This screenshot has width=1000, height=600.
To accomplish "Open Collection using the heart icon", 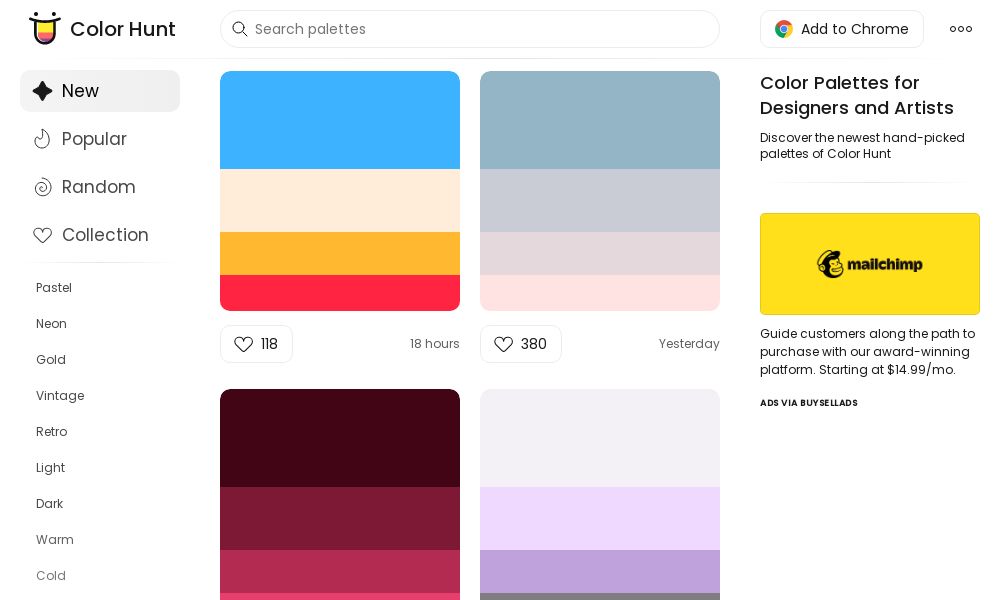I will [43, 235].
